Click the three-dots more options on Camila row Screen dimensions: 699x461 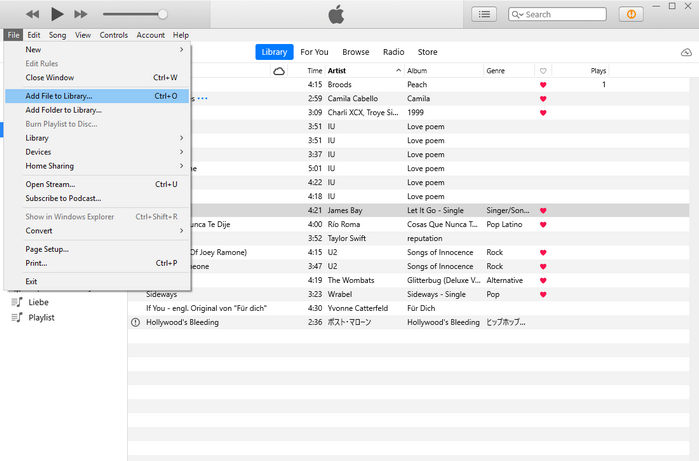[x=202, y=99]
